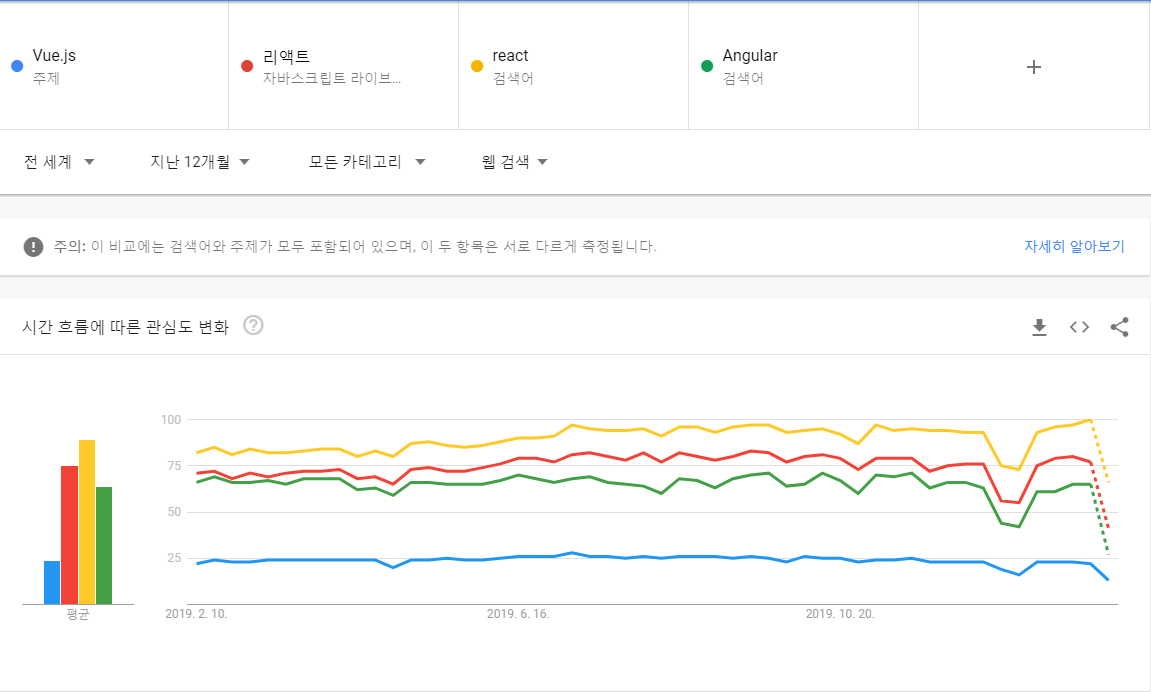Click the yellow react color dot
Viewport: 1151px width, 692px height.
tap(477, 66)
